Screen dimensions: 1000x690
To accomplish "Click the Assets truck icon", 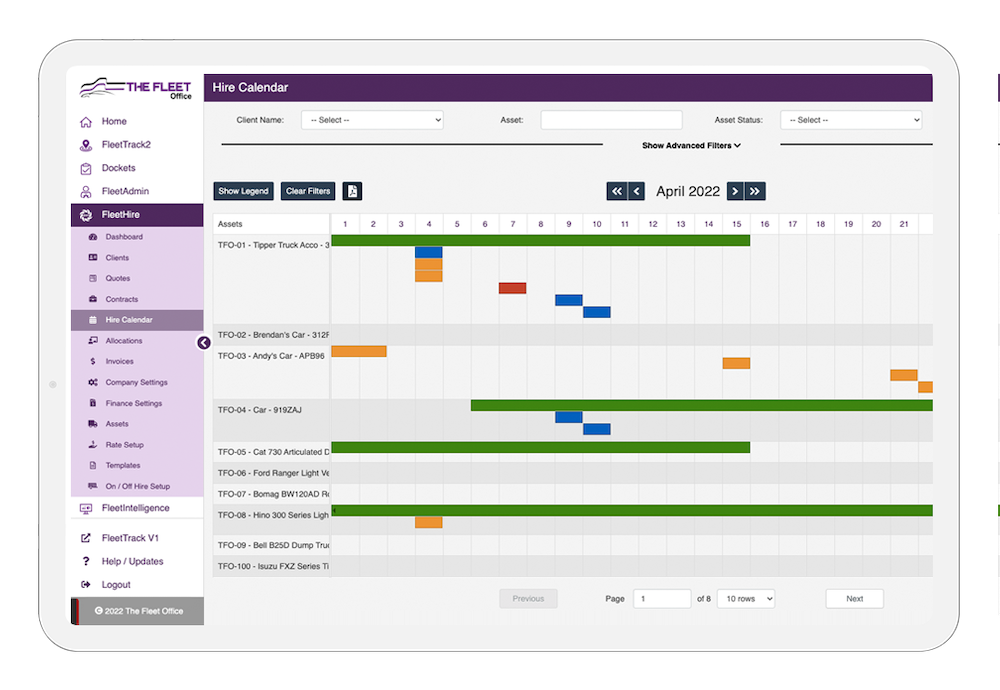I will coord(92,423).
